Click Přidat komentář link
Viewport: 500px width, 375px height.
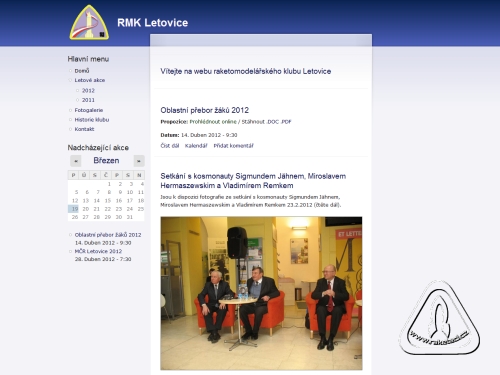pyautogui.click(x=234, y=146)
